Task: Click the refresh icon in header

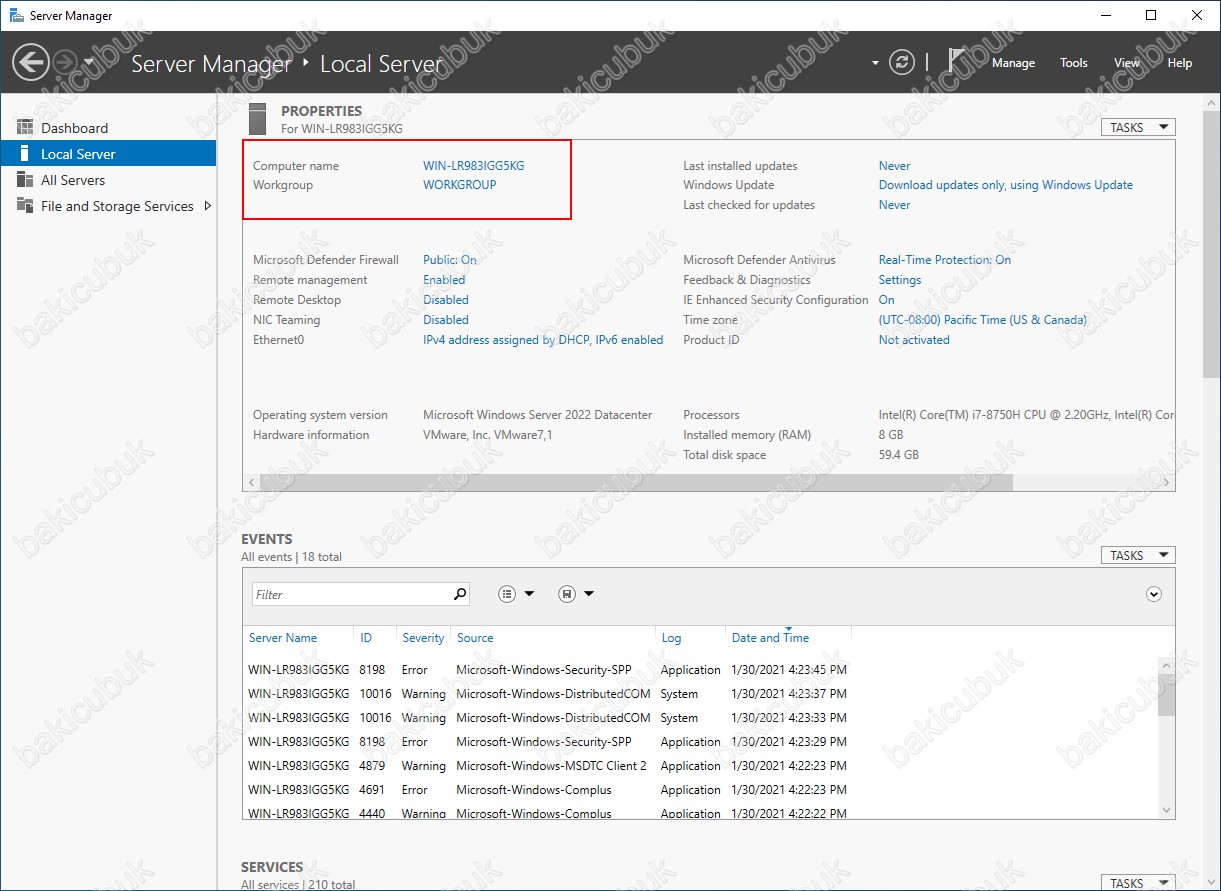Action: tap(902, 62)
